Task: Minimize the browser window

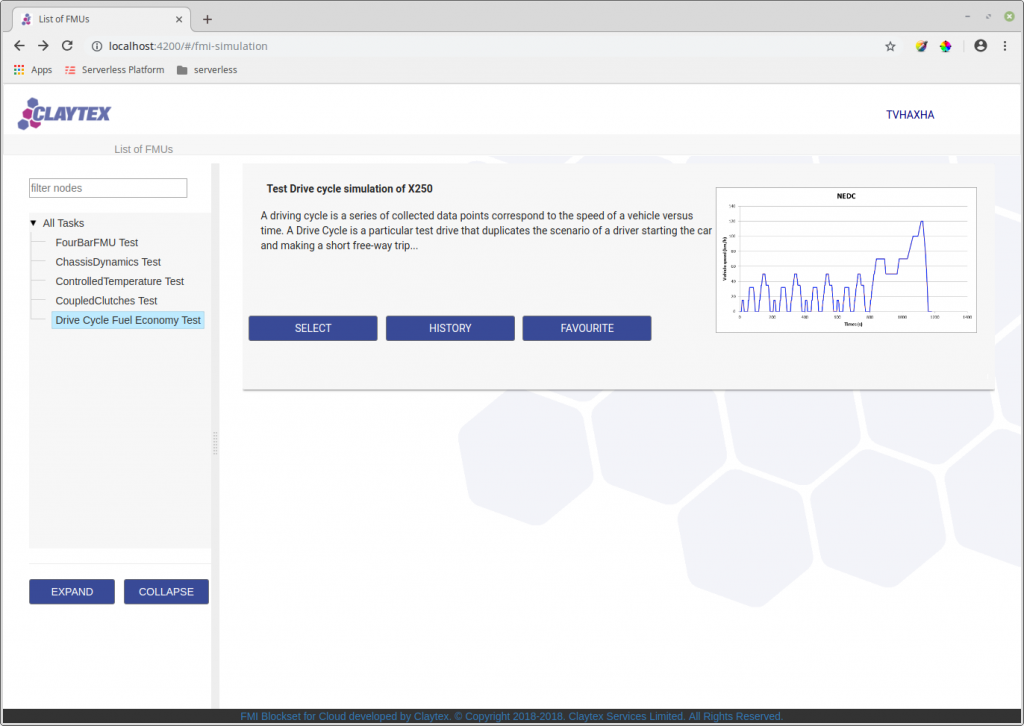Action: (x=967, y=16)
